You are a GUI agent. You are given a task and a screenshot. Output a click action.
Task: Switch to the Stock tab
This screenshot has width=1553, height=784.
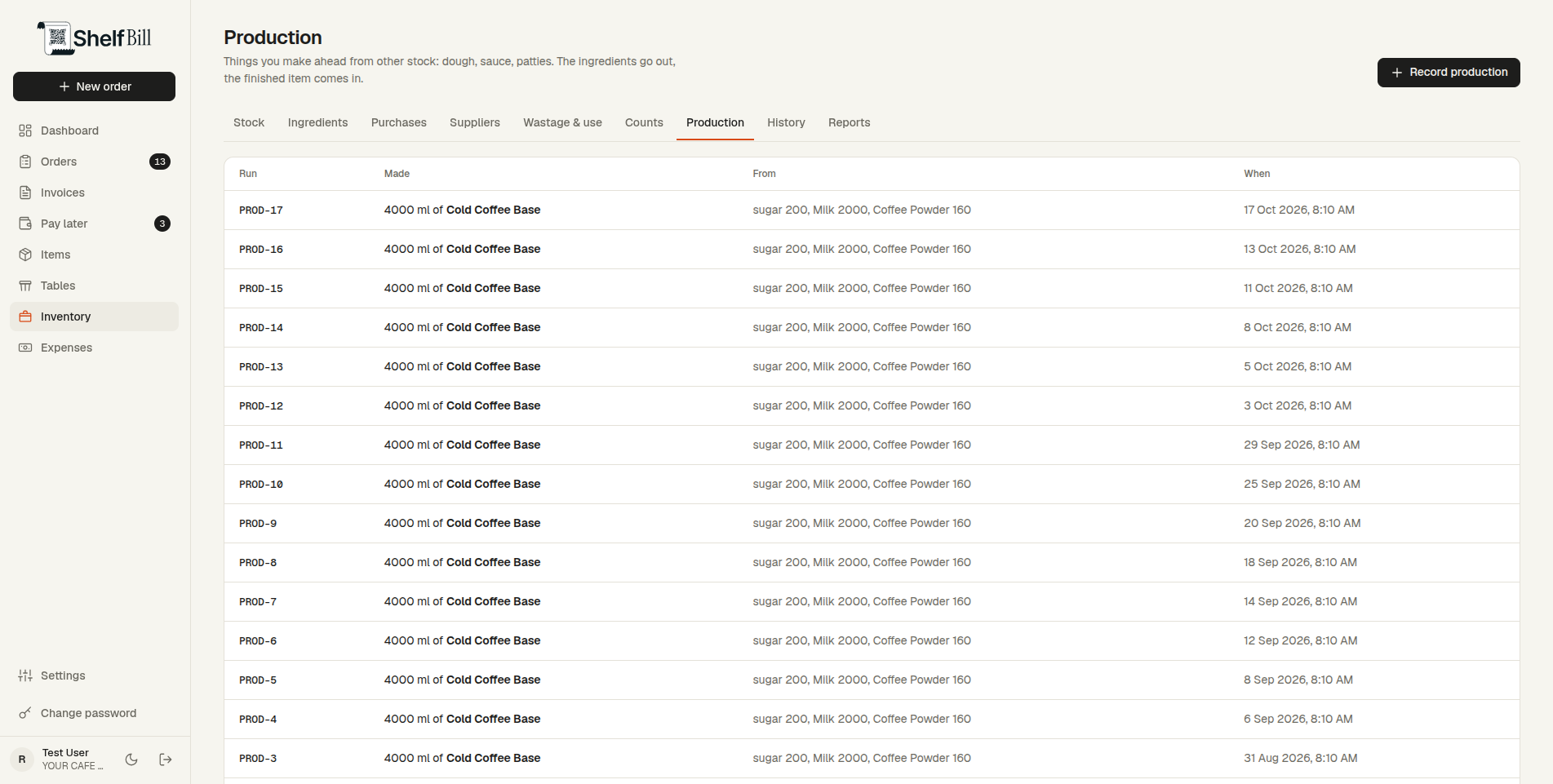(x=249, y=122)
